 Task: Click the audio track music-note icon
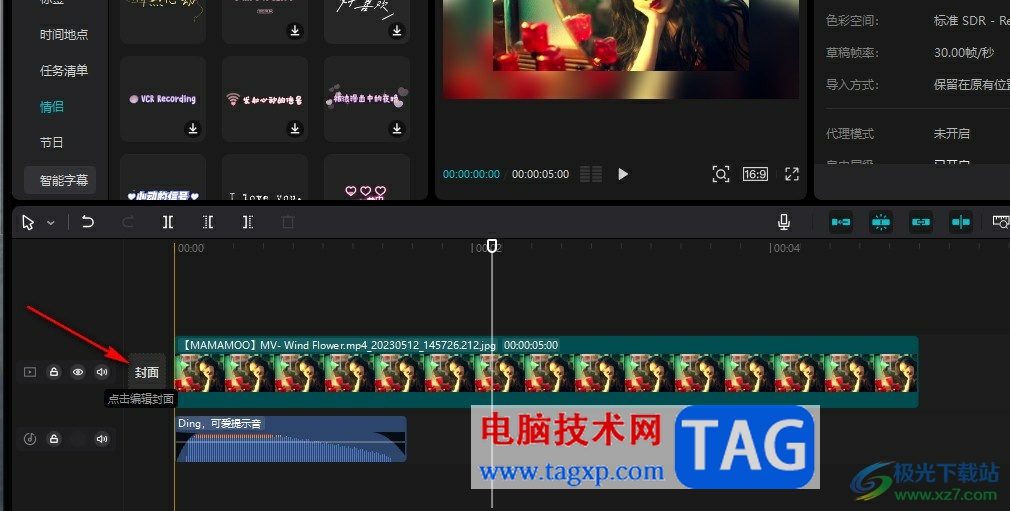coord(30,439)
